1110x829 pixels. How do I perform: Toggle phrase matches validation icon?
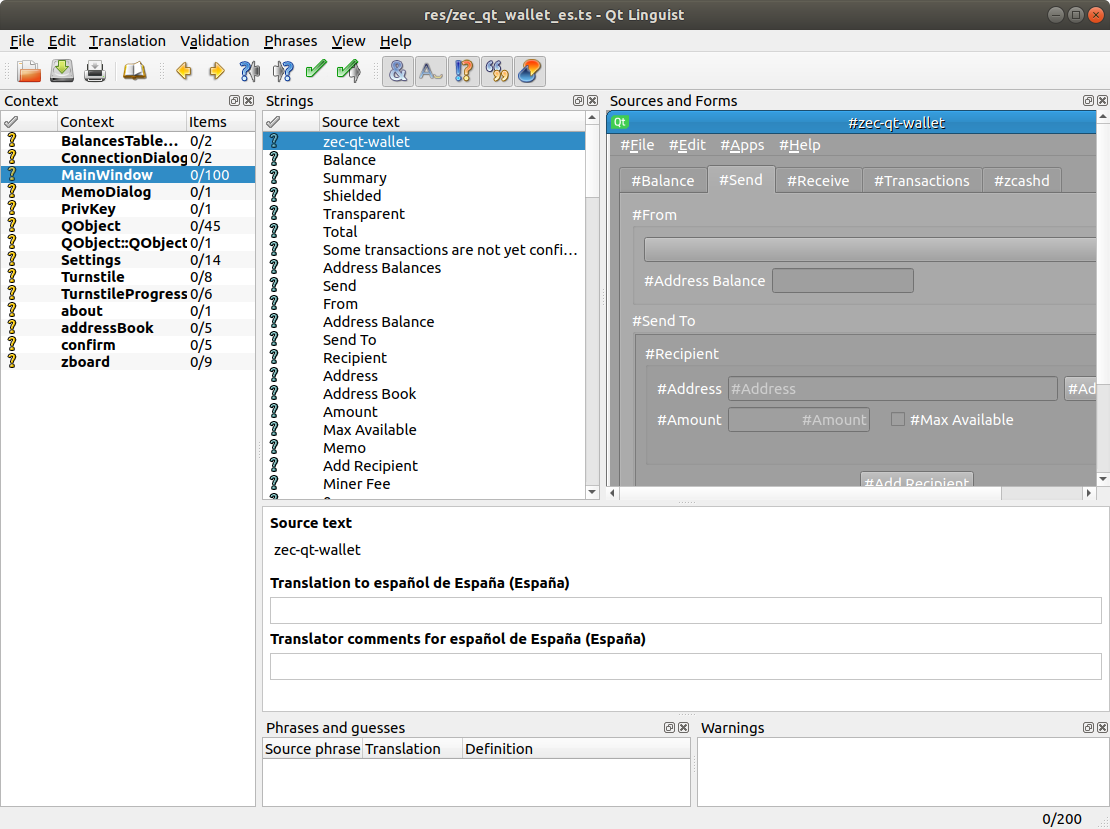497,71
